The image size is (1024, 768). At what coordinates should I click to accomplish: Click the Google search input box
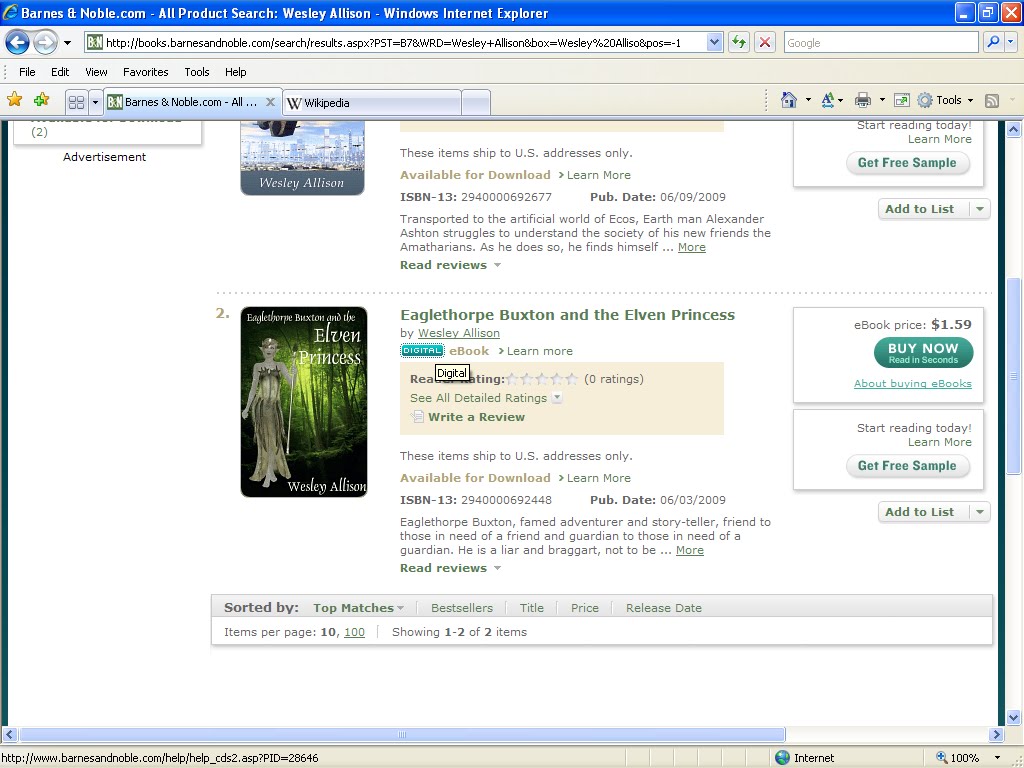pyautogui.click(x=880, y=43)
